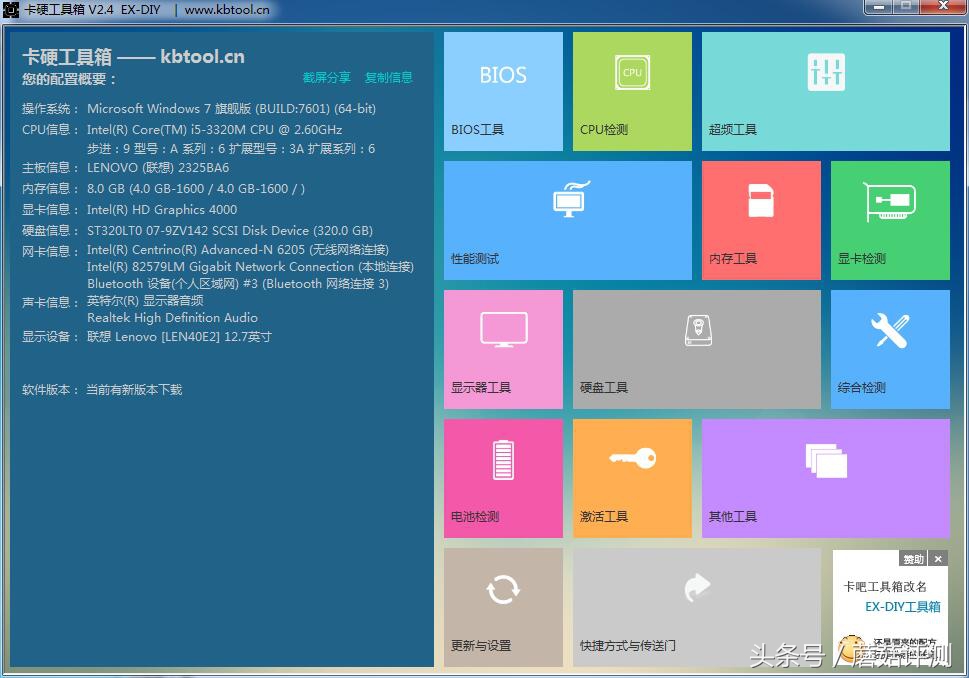Launch CPU检测 (CPU Detection)
This screenshot has width=969, height=678.
point(631,90)
